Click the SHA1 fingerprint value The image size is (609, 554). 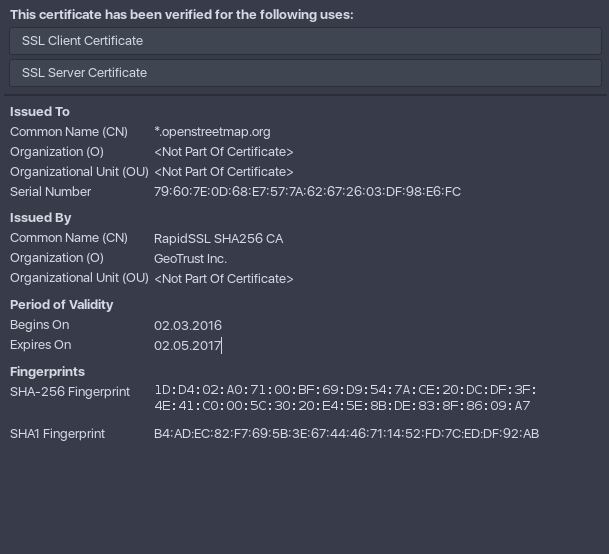click(346, 434)
